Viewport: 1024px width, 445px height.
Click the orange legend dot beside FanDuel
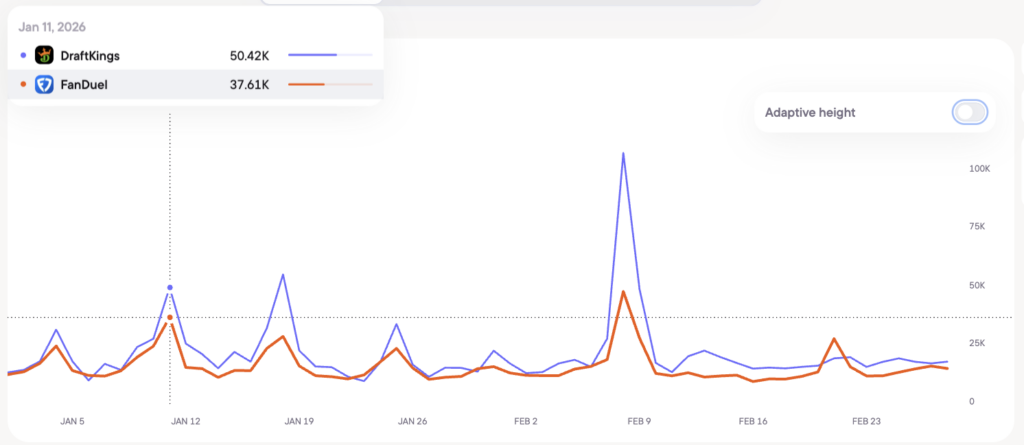23,85
